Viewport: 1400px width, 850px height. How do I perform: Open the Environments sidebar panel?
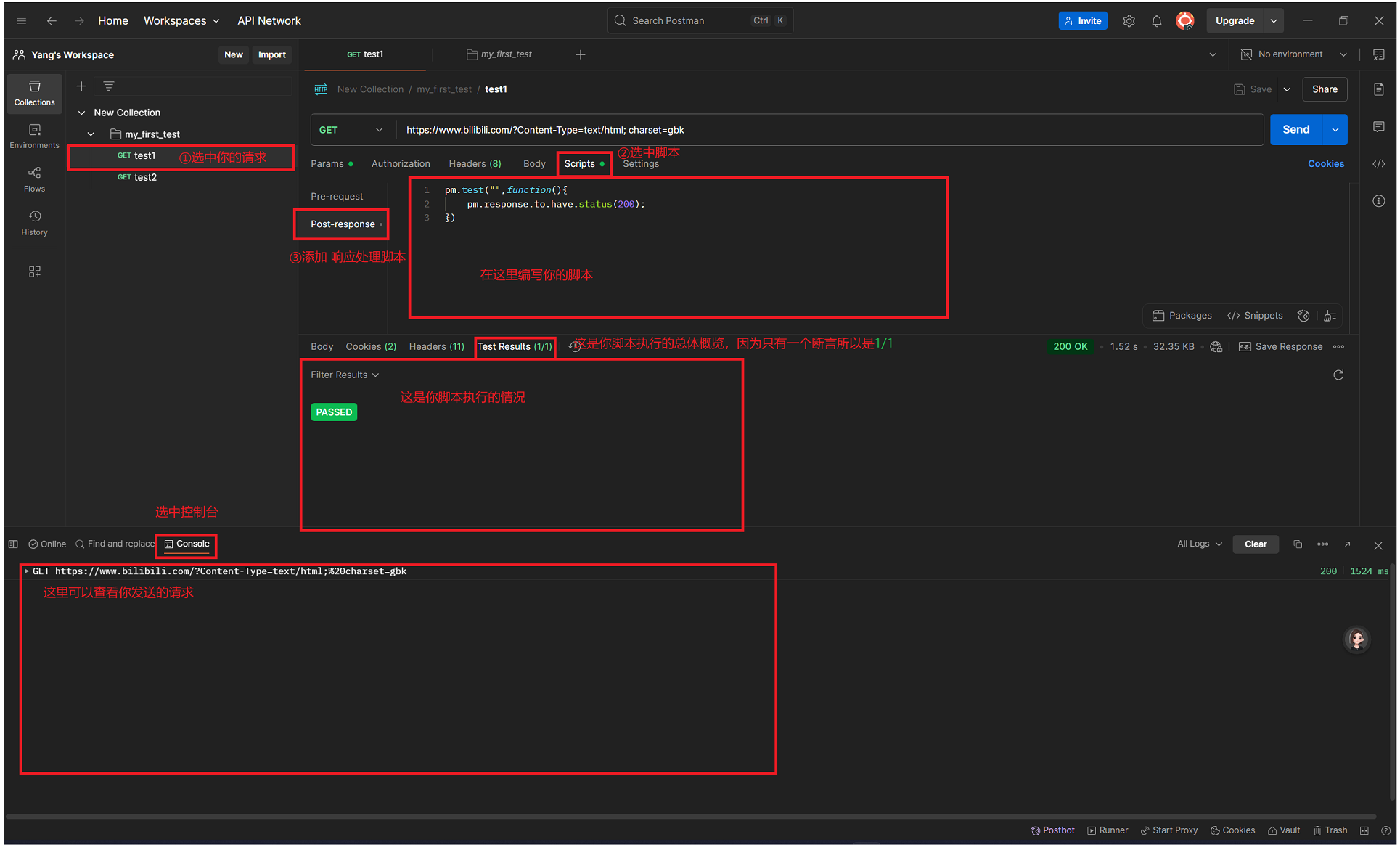[x=34, y=136]
